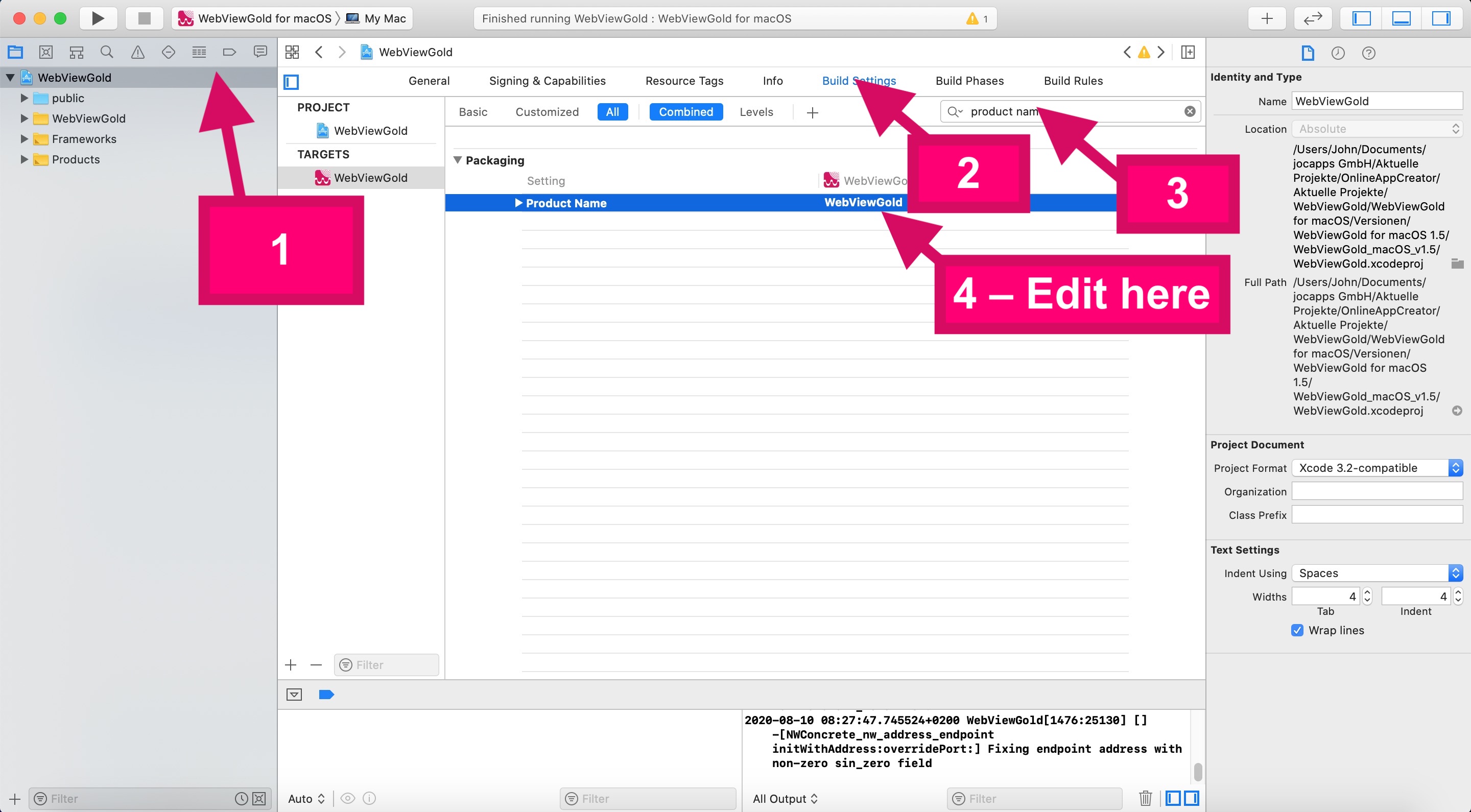The width and height of the screenshot is (1471, 812).
Task: Select the WebViewGold project under PROJECT
Action: pos(362,131)
